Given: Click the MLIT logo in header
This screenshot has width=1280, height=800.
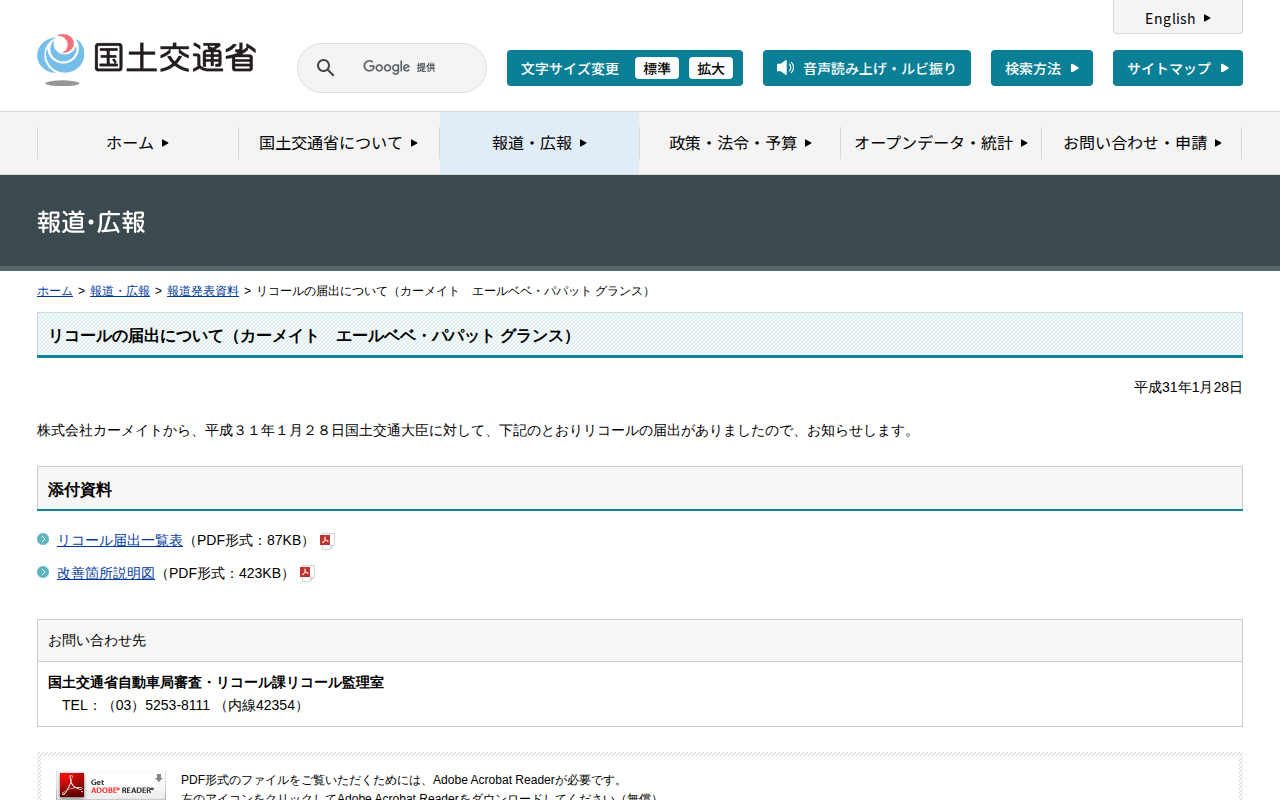Looking at the screenshot, I should tap(146, 59).
